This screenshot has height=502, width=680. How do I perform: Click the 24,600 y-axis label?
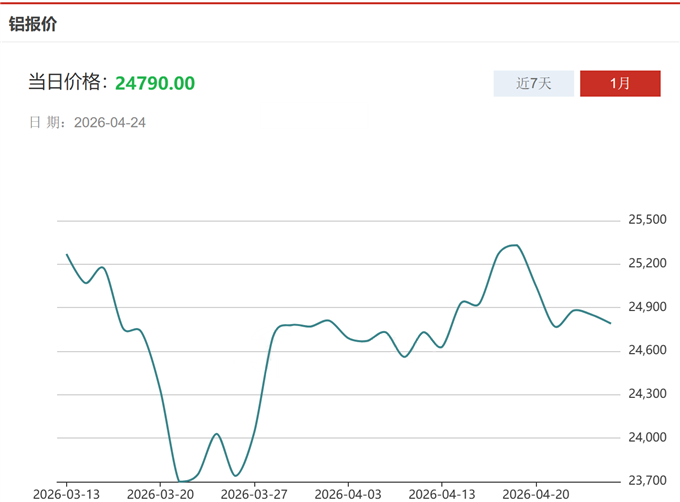click(647, 350)
